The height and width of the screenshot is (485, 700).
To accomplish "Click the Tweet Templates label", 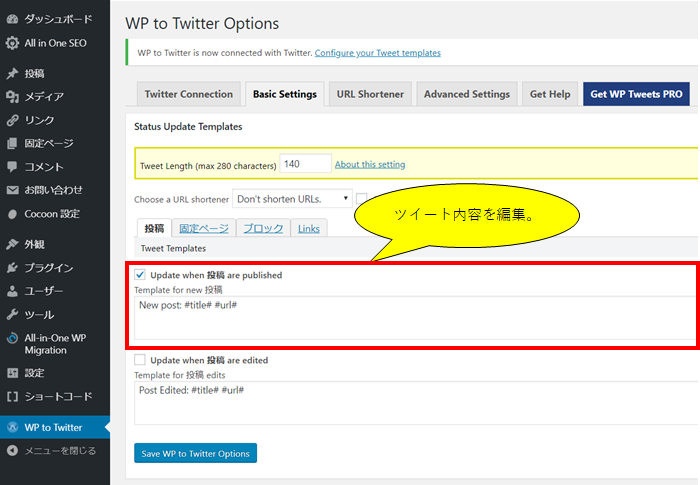I will pos(173,248).
